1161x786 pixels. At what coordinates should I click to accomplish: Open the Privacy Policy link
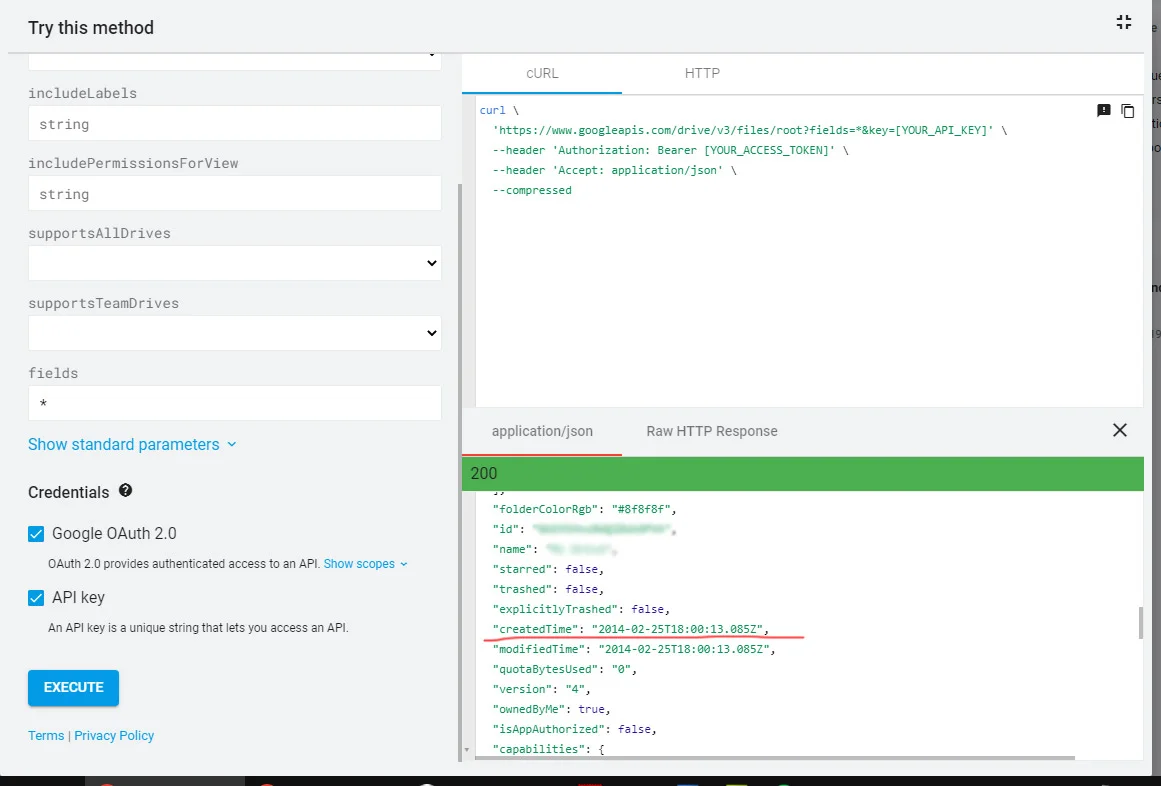click(x=114, y=736)
